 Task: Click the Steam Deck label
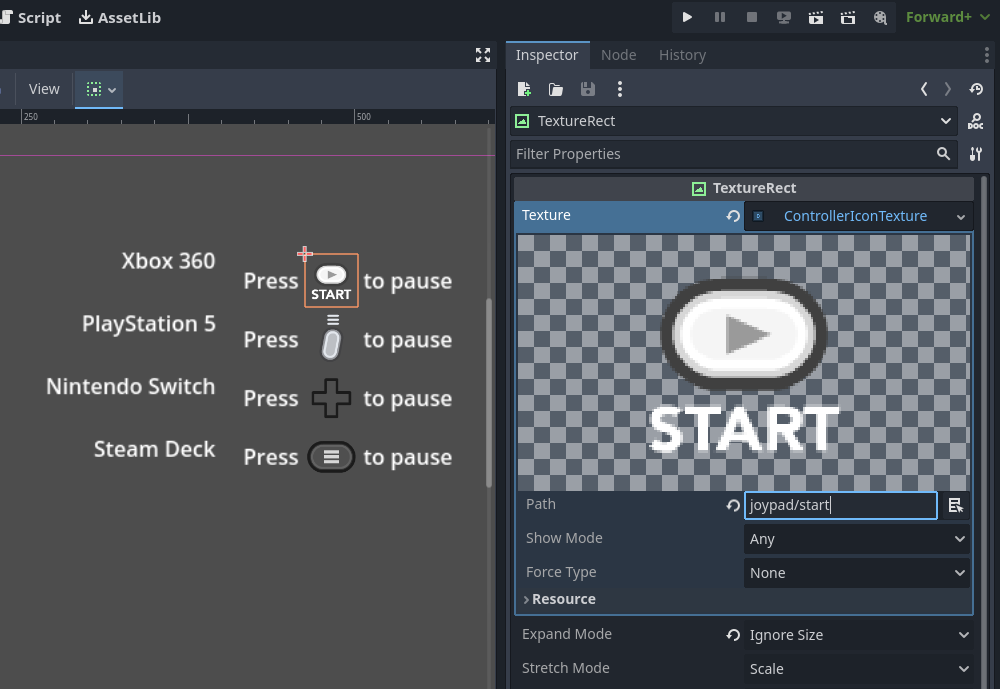pos(154,449)
